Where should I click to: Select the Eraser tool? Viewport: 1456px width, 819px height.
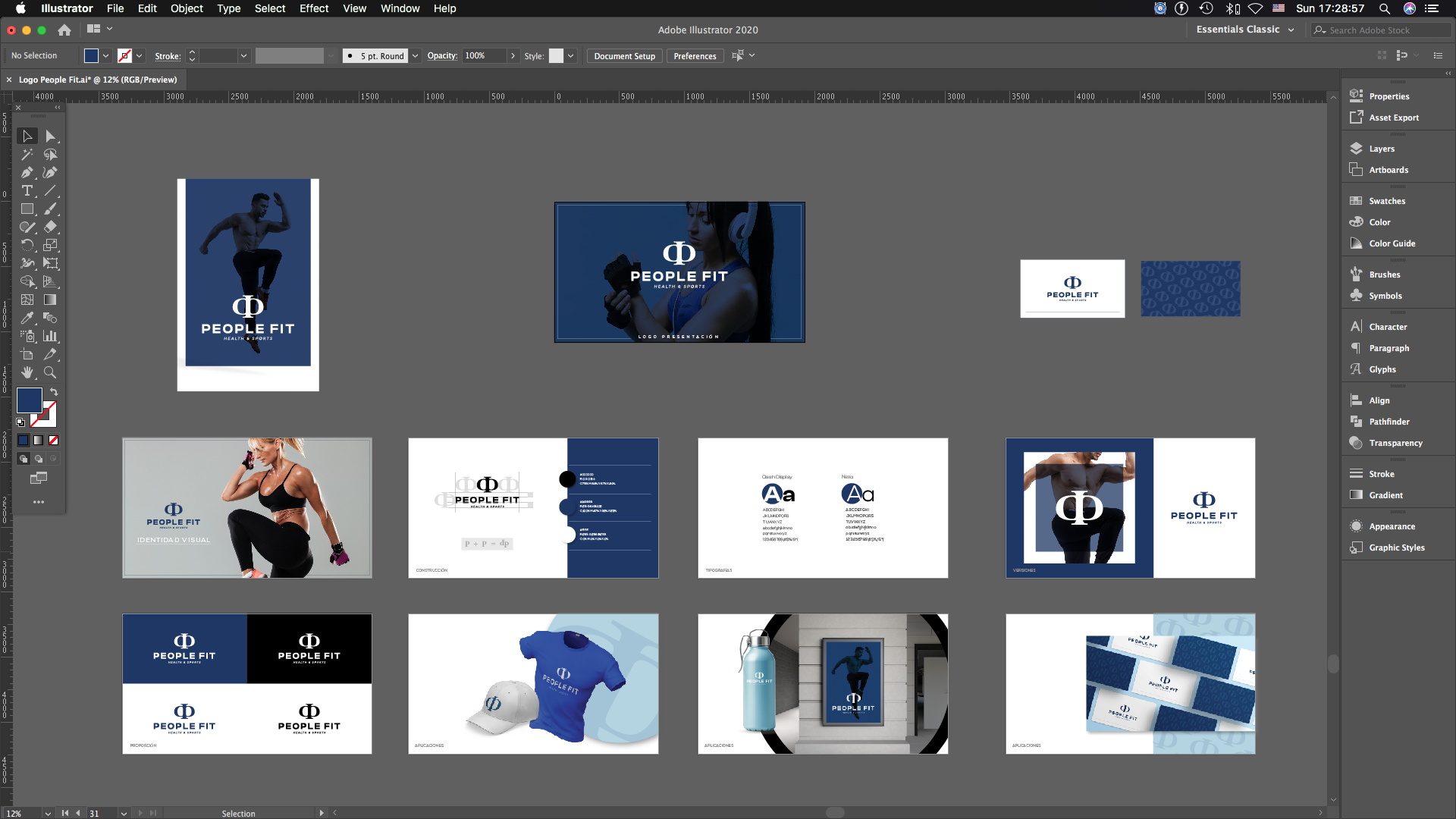point(50,227)
